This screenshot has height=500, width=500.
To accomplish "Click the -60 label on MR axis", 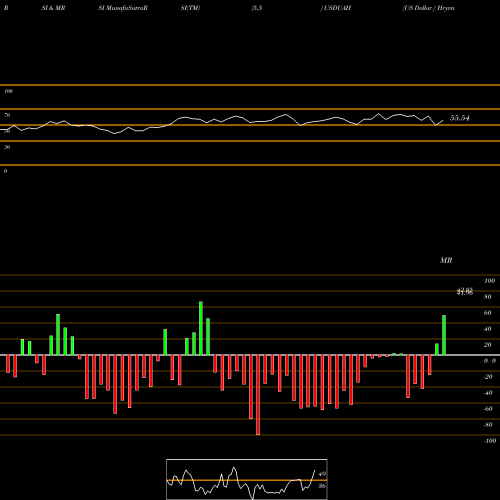I will coord(488,409).
